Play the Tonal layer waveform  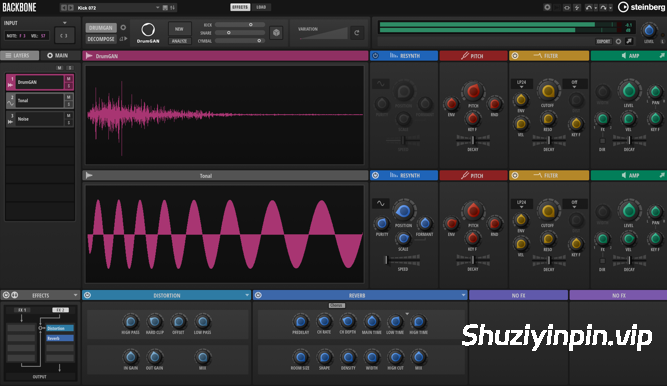click(89, 175)
